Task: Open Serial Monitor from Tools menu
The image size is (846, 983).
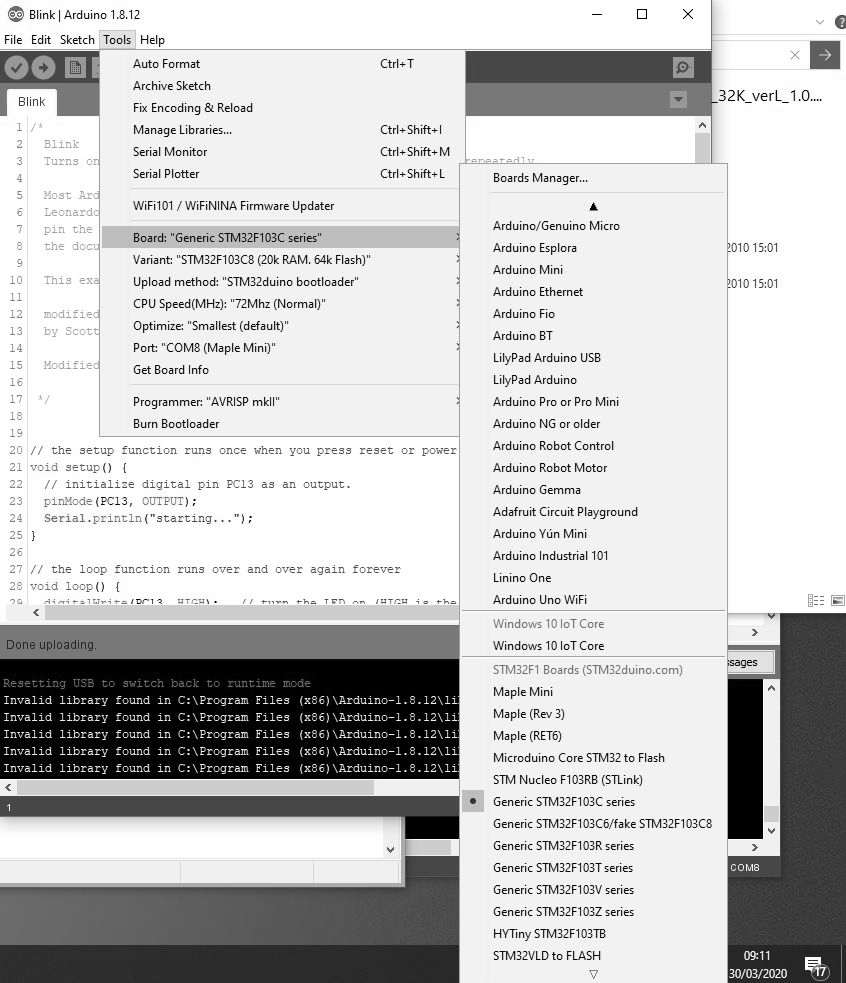Action: pyautogui.click(x=280, y=152)
